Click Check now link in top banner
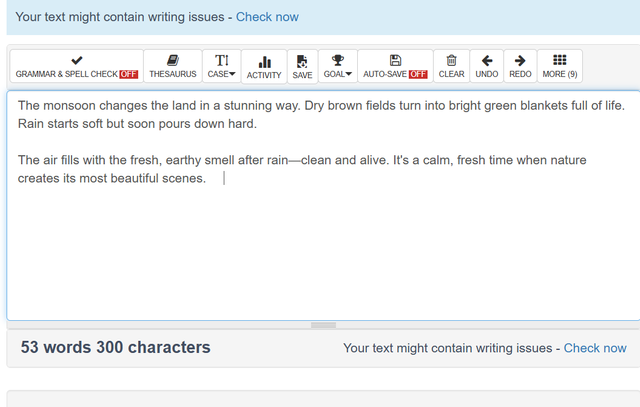640x407 pixels. [267, 17]
